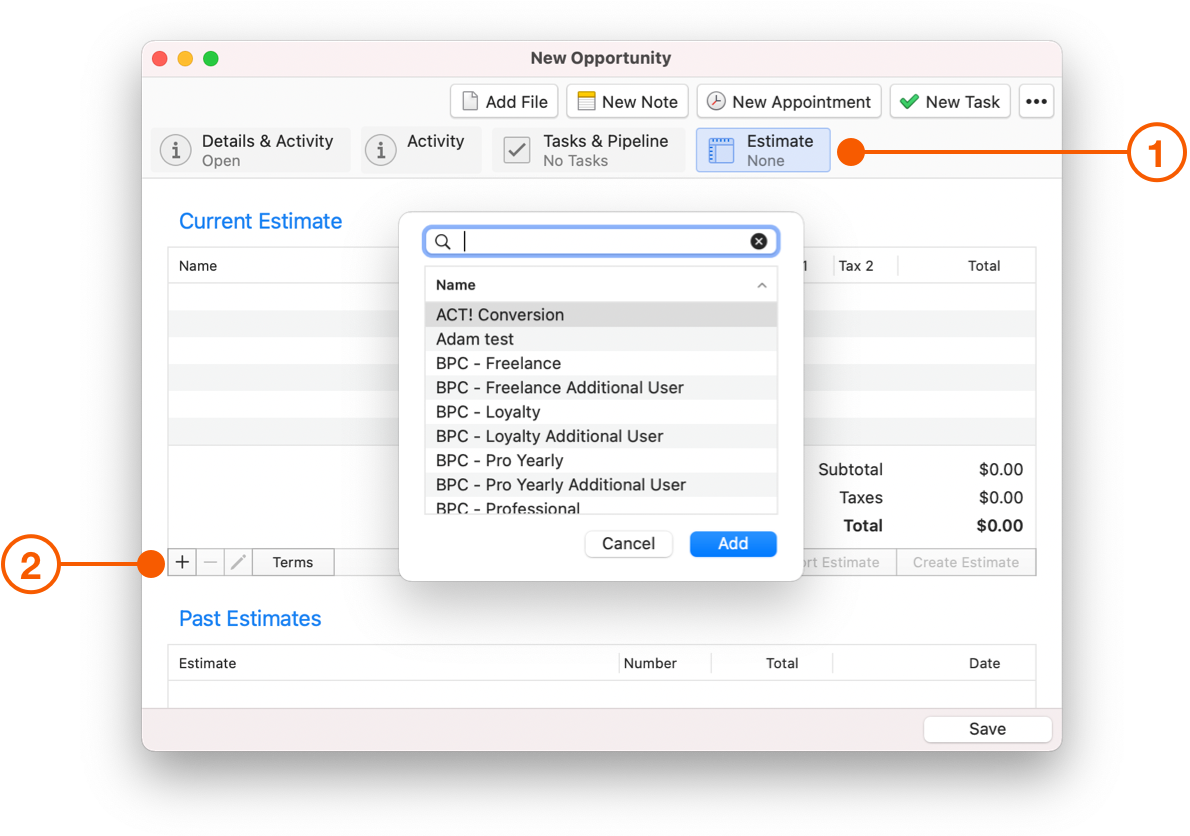Clear the search field with the X icon
The image size is (1190, 836).
coord(758,241)
